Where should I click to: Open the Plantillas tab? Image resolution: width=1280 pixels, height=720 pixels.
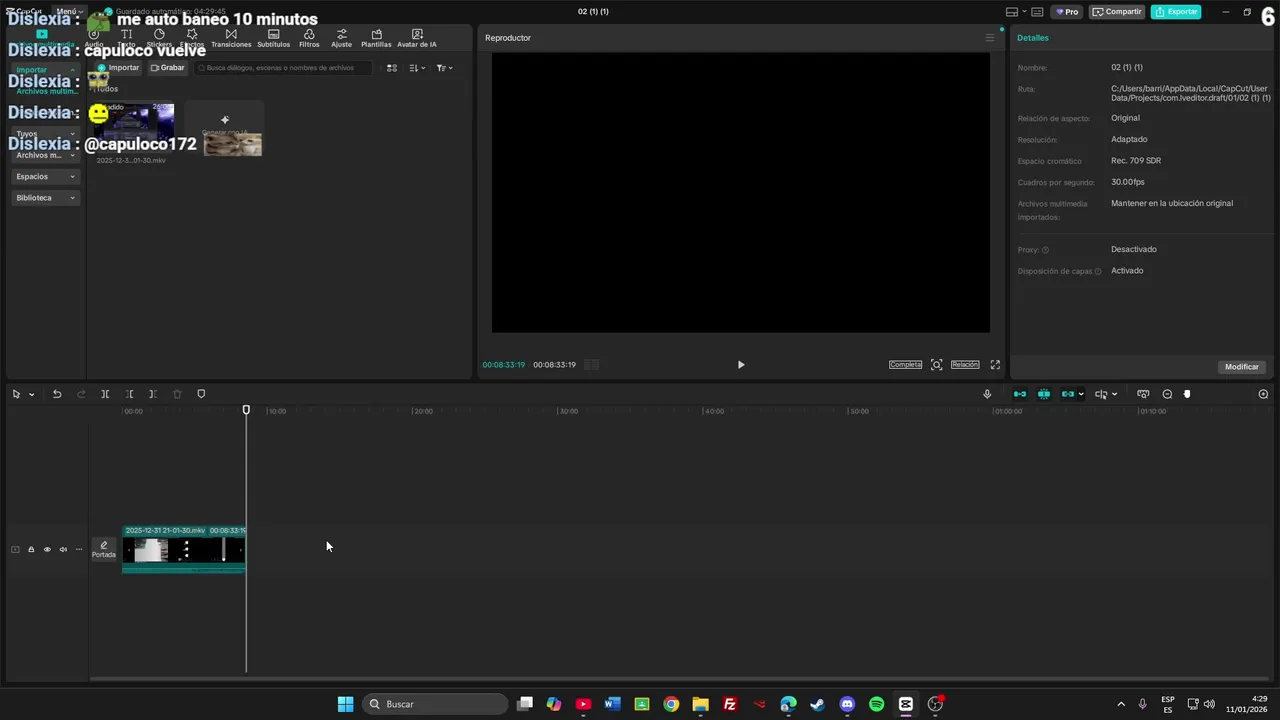point(376,38)
